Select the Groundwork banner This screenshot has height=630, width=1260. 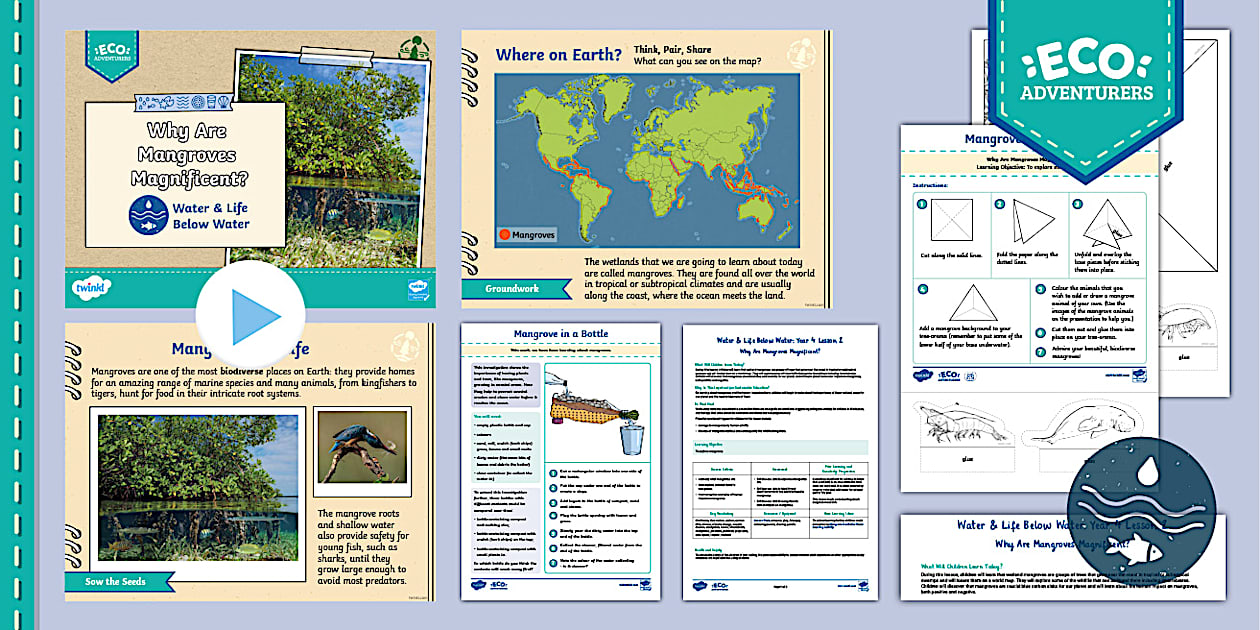click(511, 287)
